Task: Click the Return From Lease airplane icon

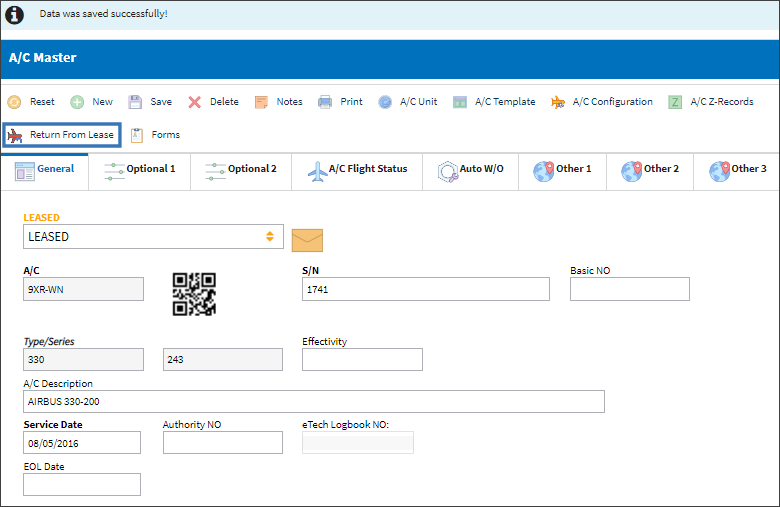Action: (15, 135)
